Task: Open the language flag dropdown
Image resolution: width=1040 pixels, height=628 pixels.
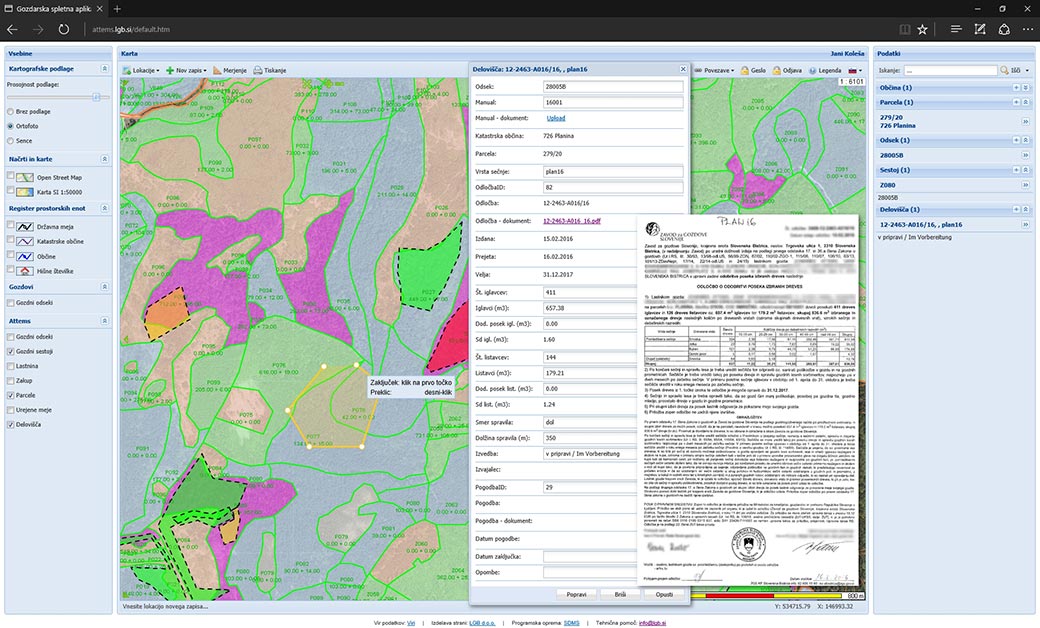Action: pos(855,71)
